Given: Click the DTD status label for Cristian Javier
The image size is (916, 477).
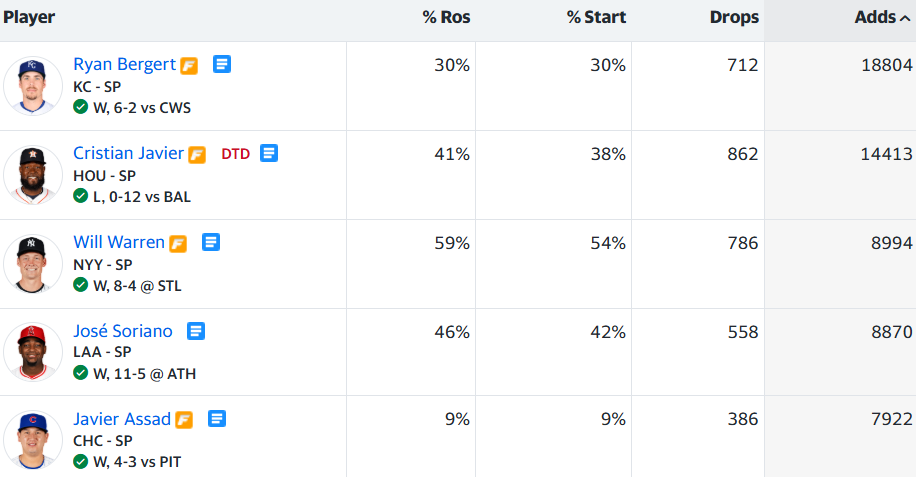Looking at the screenshot, I should [235, 154].
